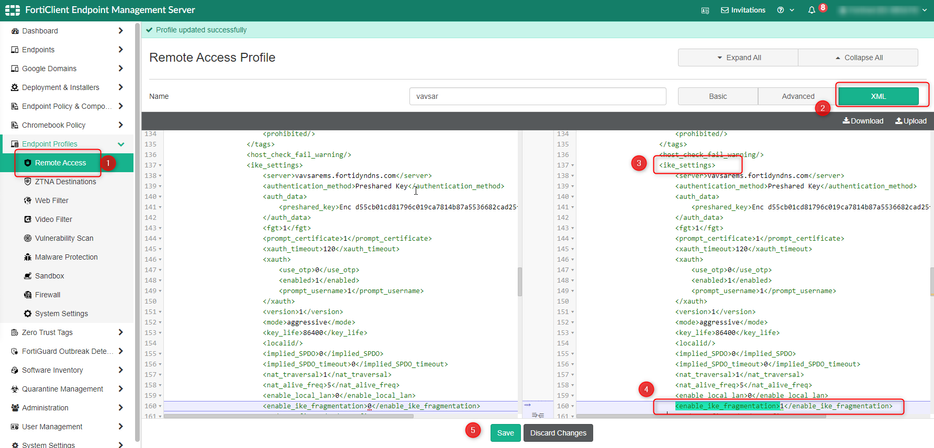Viewport: 934px width, 448px height.
Task: Upload an XML profile
Action: pos(911,121)
